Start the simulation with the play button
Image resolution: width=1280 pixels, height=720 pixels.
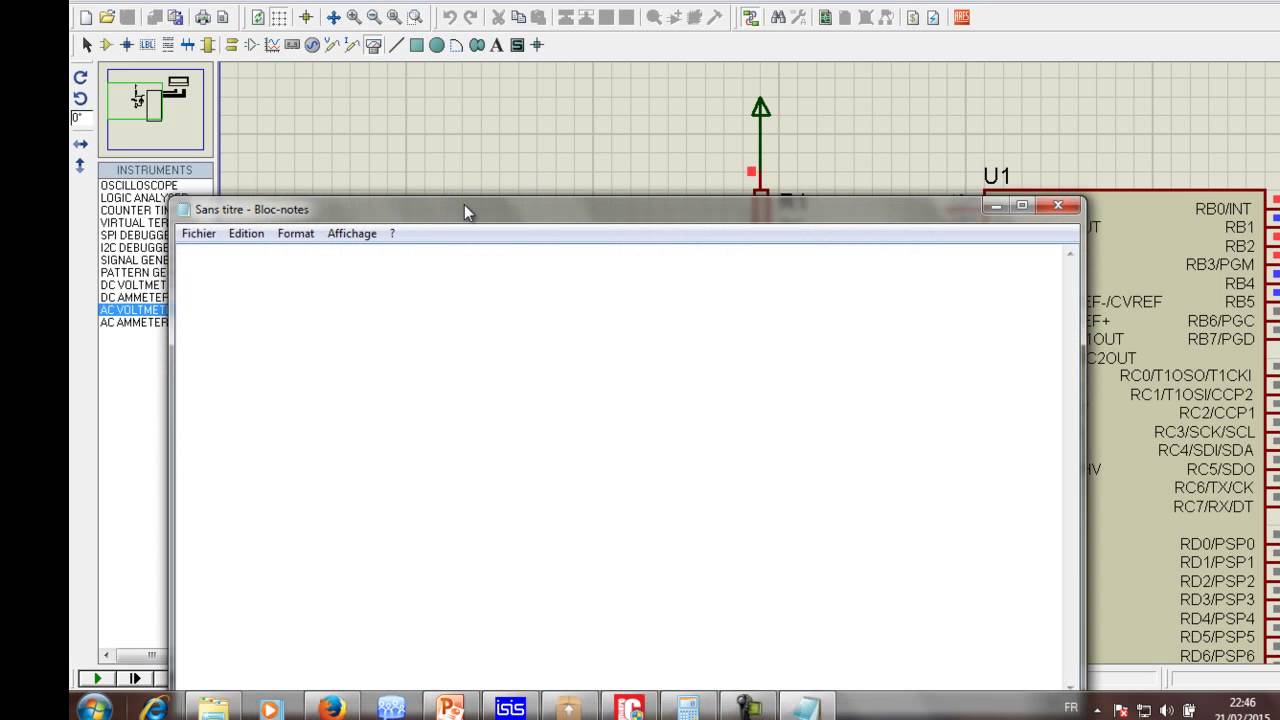click(x=97, y=678)
